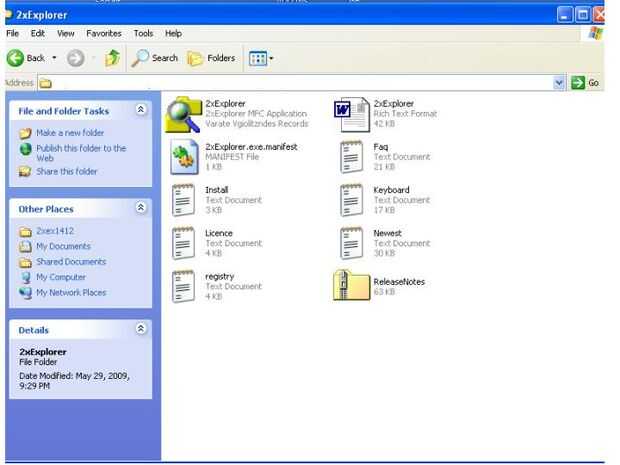Image resolution: width=620 pixels, height=465 pixels.
Task: Select the 2xExplorer Rich Text Format icon
Action: pos(352,114)
